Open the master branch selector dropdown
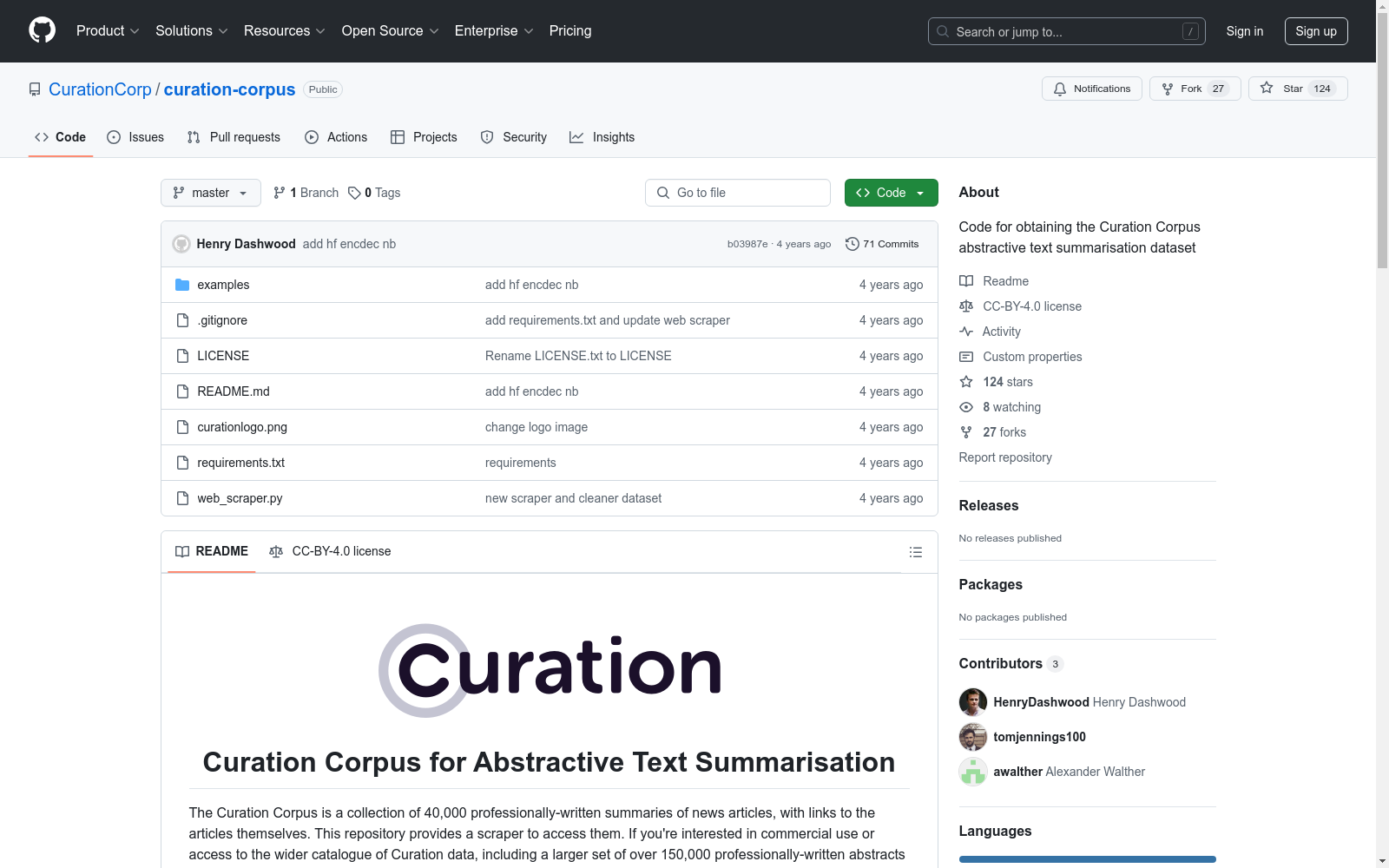This screenshot has width=1389, height=868. pos(211,193)
